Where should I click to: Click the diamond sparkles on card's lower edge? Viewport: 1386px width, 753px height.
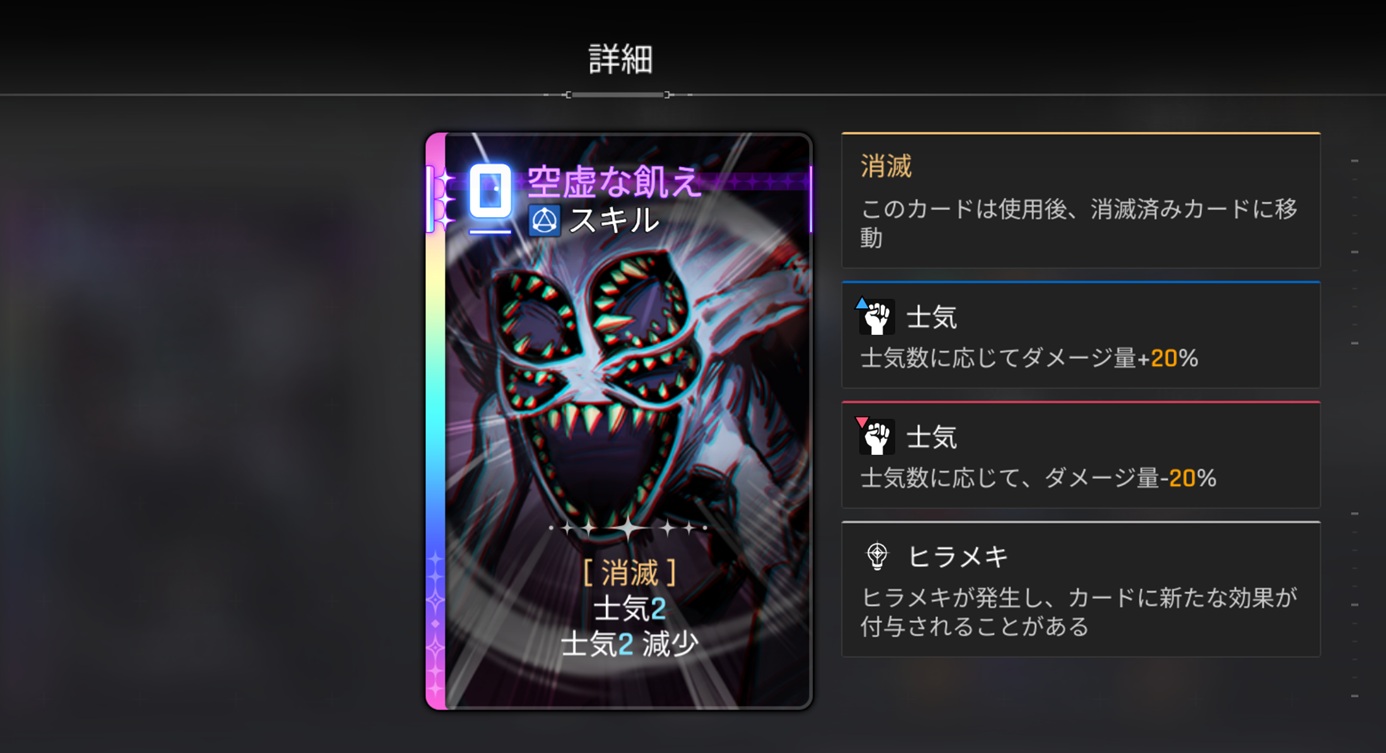click(436, 622)
